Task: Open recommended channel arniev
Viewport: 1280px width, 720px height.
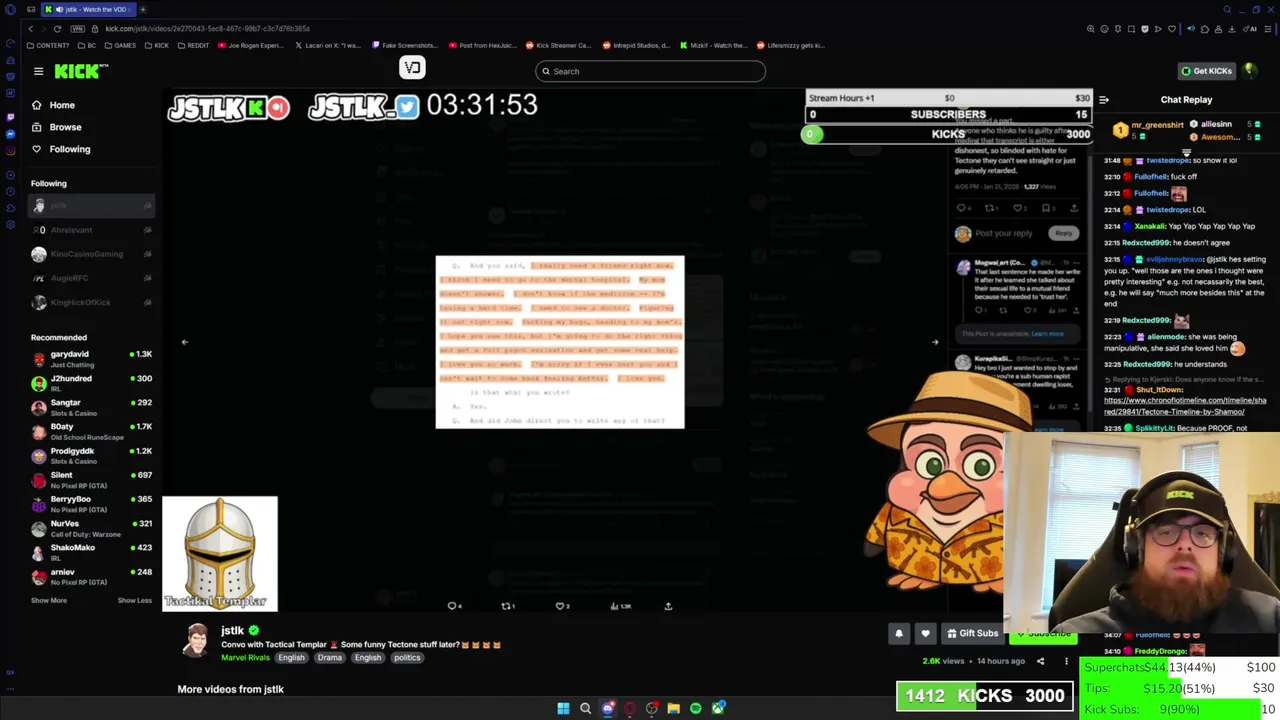Action: point(92,576)
